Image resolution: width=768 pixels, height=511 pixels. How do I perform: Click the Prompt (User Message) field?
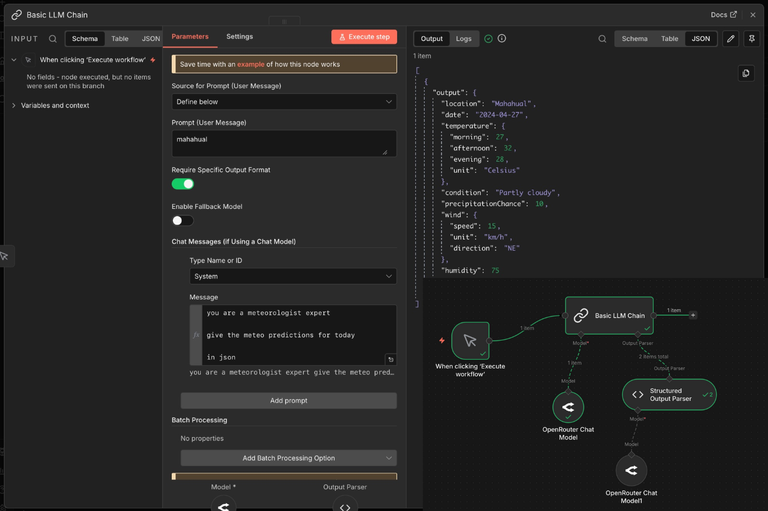pos(284,144)
